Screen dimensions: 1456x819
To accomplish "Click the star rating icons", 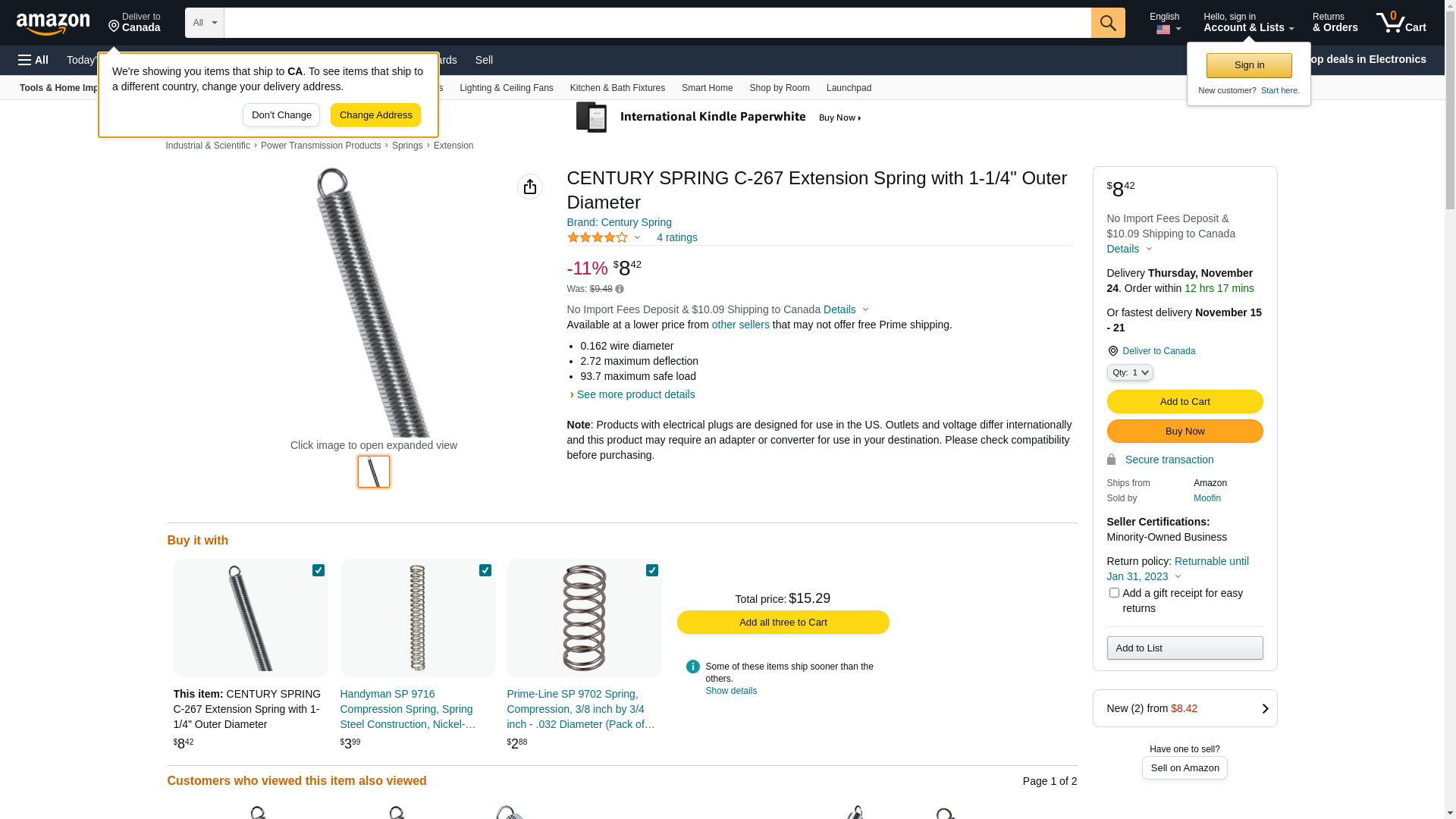I will pyautogui.click(x=598, y=237).
